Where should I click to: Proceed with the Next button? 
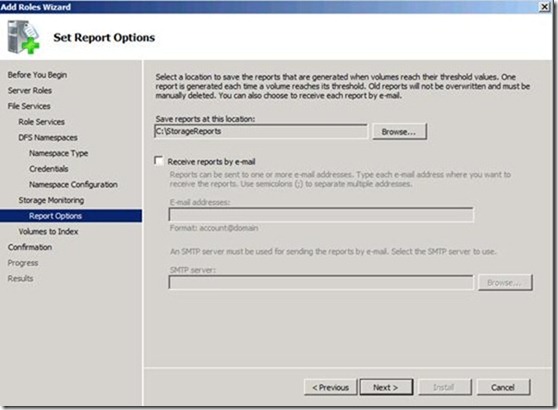386,387
